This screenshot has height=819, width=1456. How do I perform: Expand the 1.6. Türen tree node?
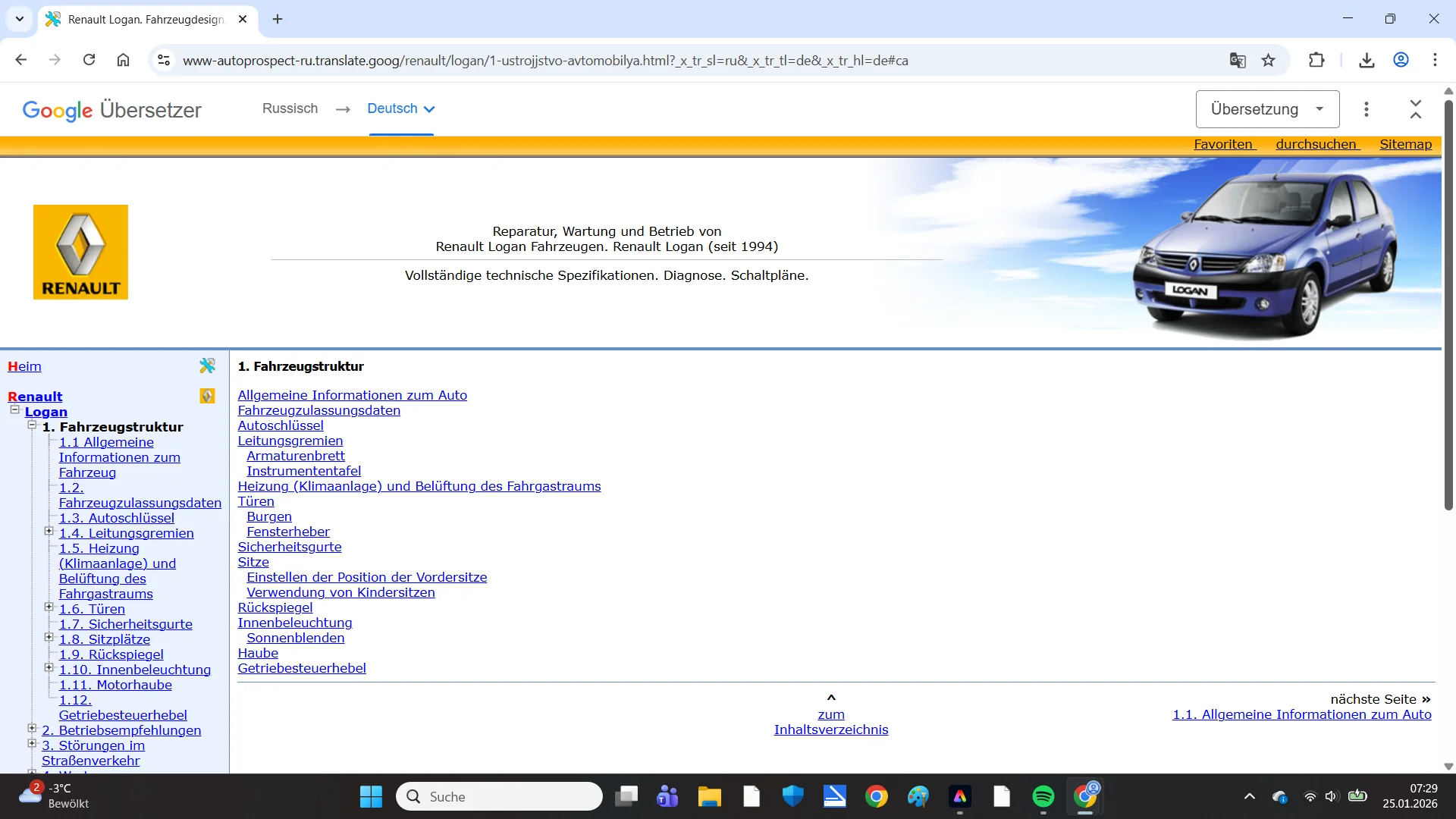point(49,607)
